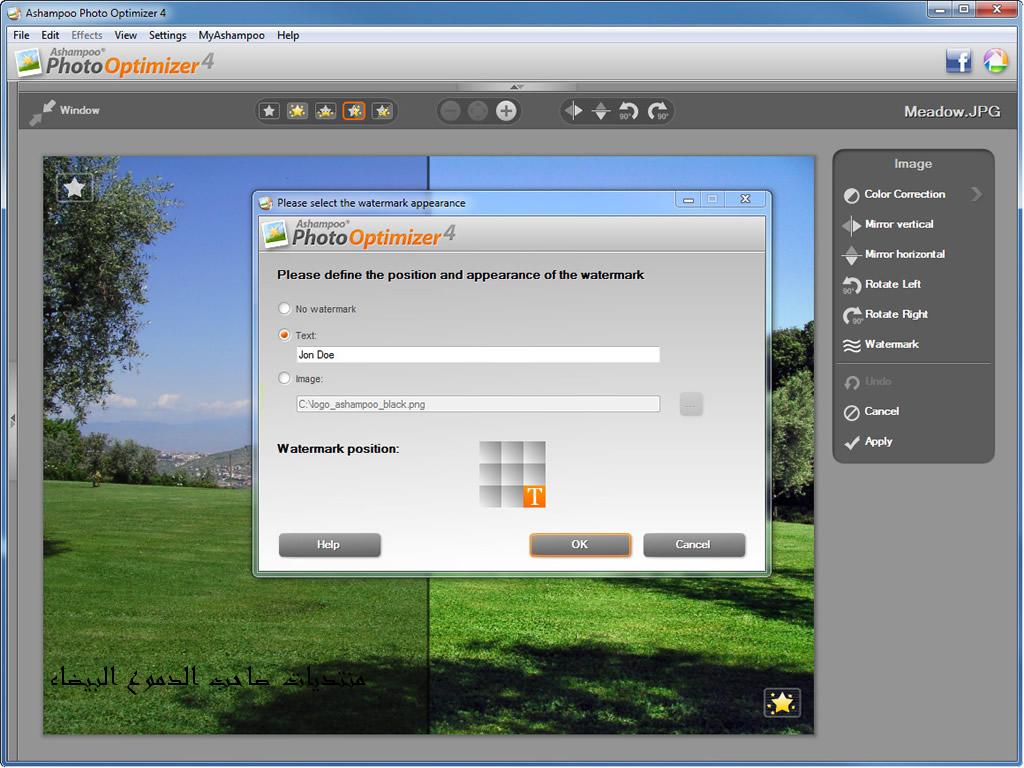
Task: Choose Rotate Left in Image panel
Action: click(893, 284)
